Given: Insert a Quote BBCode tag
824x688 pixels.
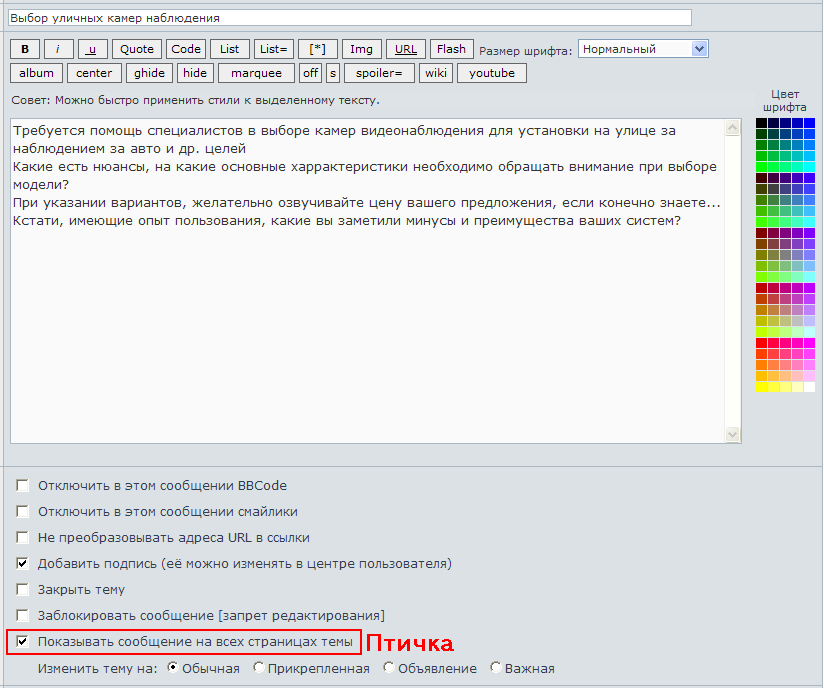Looking at the screenshot, I should click(x=137, y=49).
